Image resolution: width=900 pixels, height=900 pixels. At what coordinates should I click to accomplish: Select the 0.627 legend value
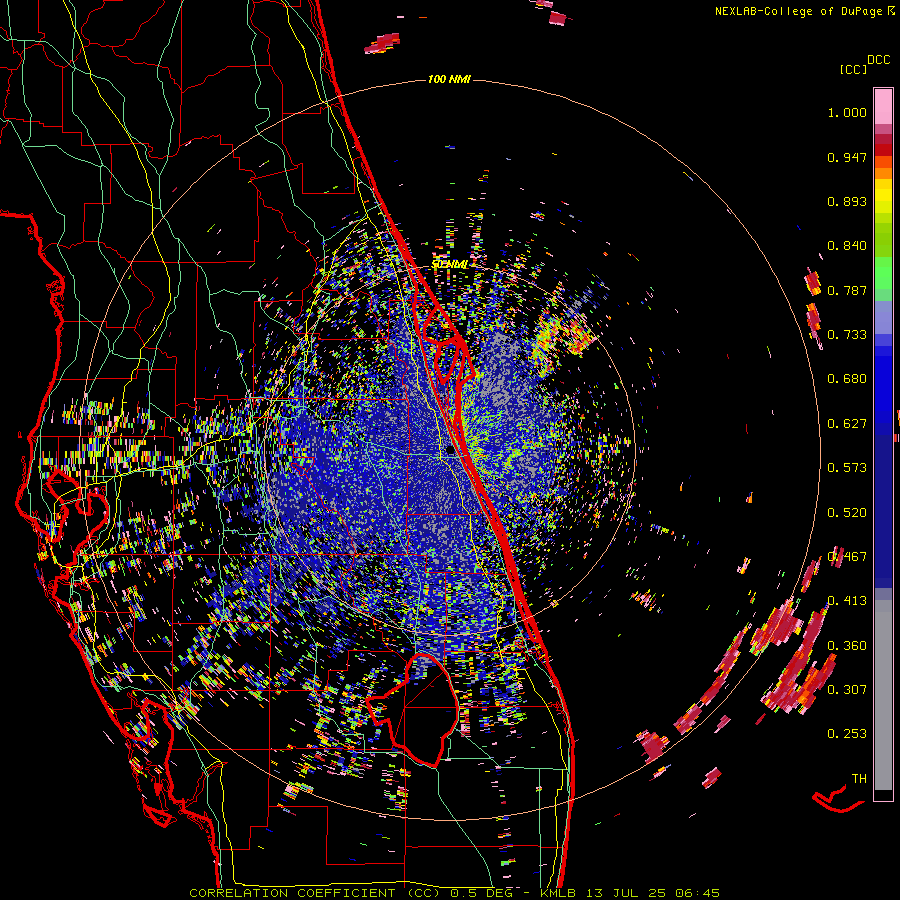(x=847, y=424)
